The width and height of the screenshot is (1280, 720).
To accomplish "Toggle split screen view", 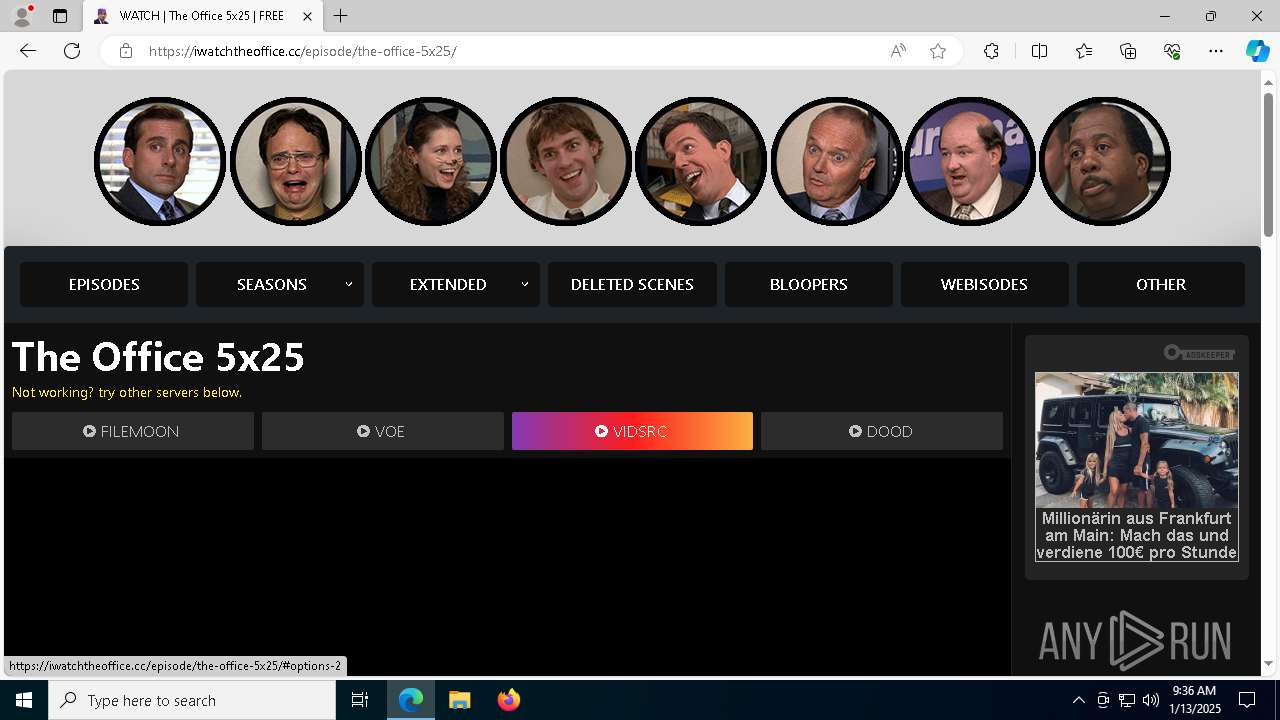I will [1039, 51].
